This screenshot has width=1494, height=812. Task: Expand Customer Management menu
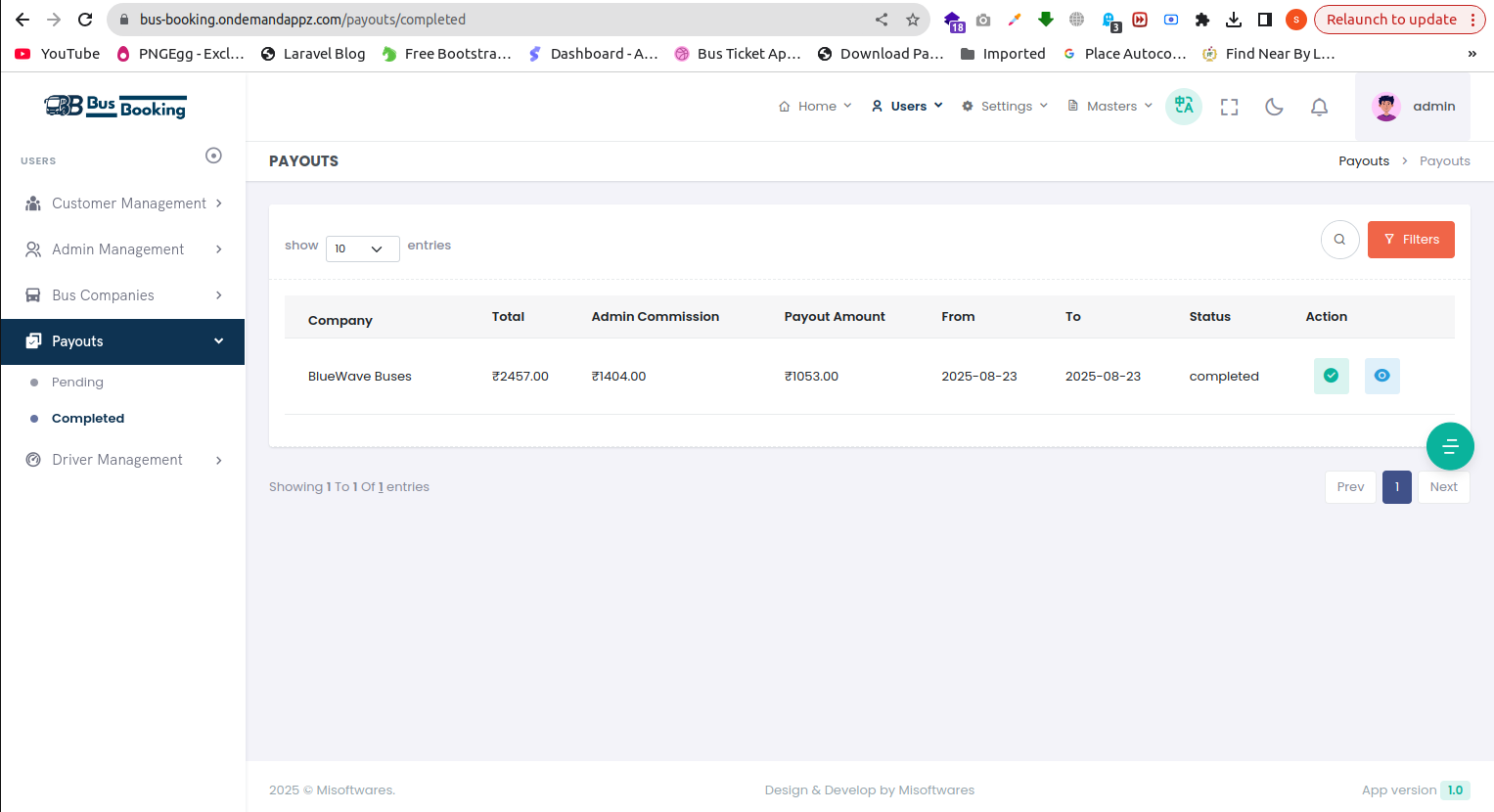(122, 203)
